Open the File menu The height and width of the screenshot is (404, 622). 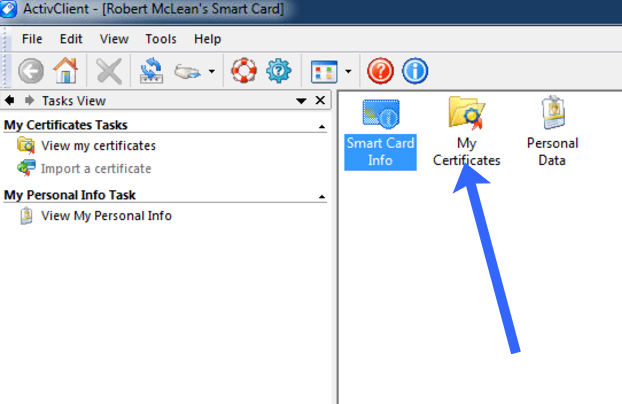pyautogui.click(x=32, y=39)
